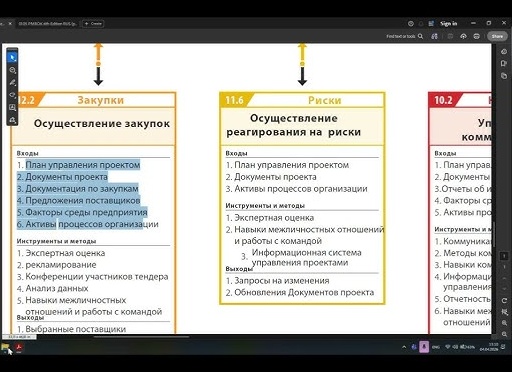Open the Copy/pages panel icon on right rail
The height and width of the screenshot is (372, 512).
point(504,76)
